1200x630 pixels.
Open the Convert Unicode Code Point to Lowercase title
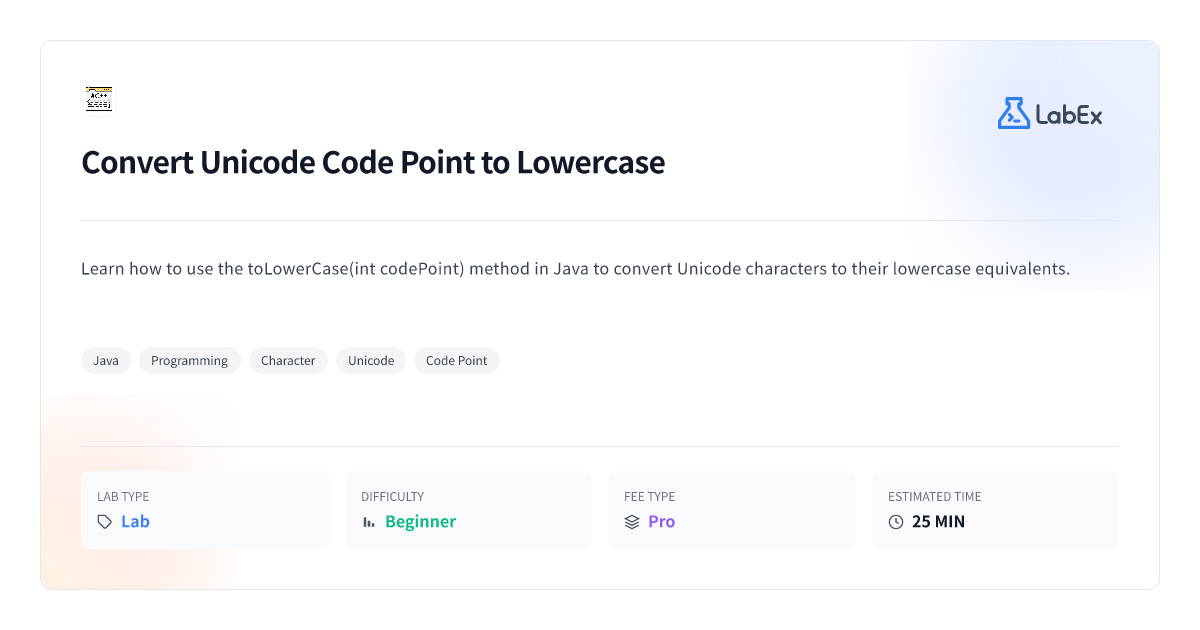[x=373, y=162]
